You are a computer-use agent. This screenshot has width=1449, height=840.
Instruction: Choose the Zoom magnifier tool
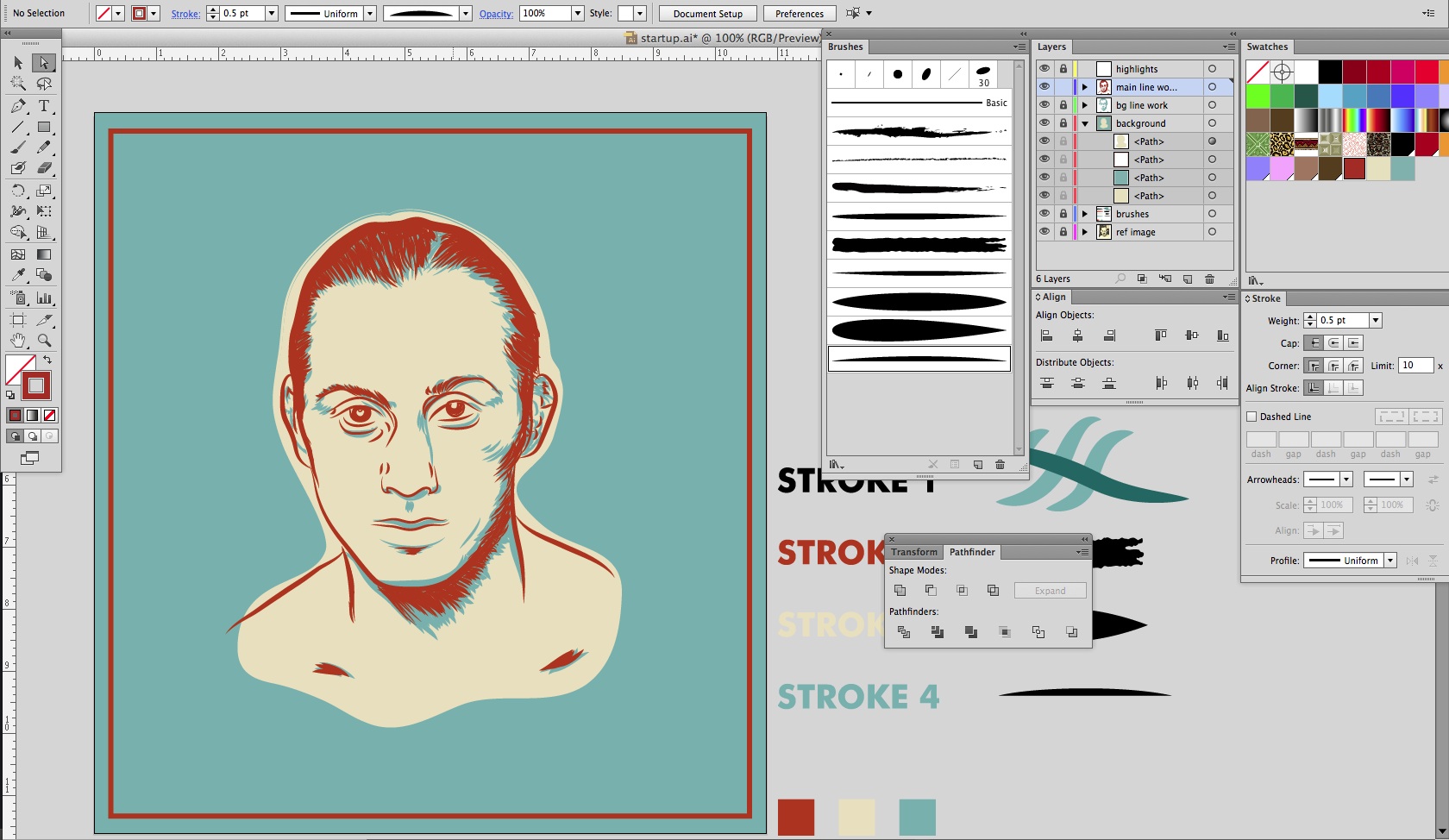(x=44, y=341)
